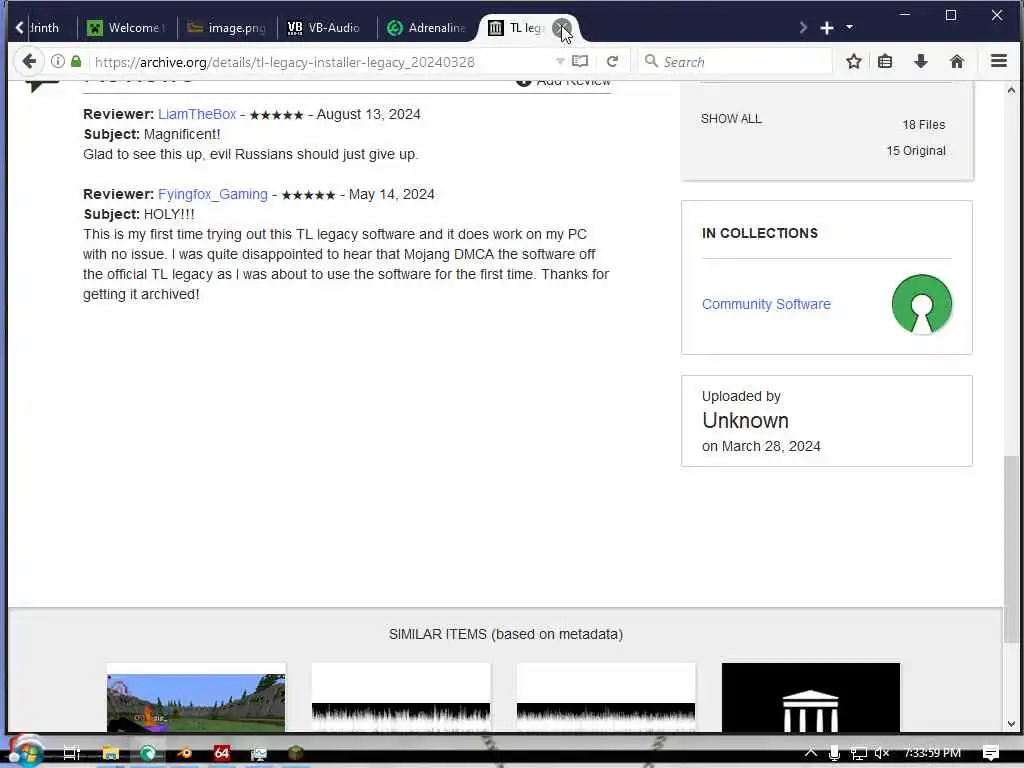
Task: Open the list all tabs dropdown
Action: (849, 27)
